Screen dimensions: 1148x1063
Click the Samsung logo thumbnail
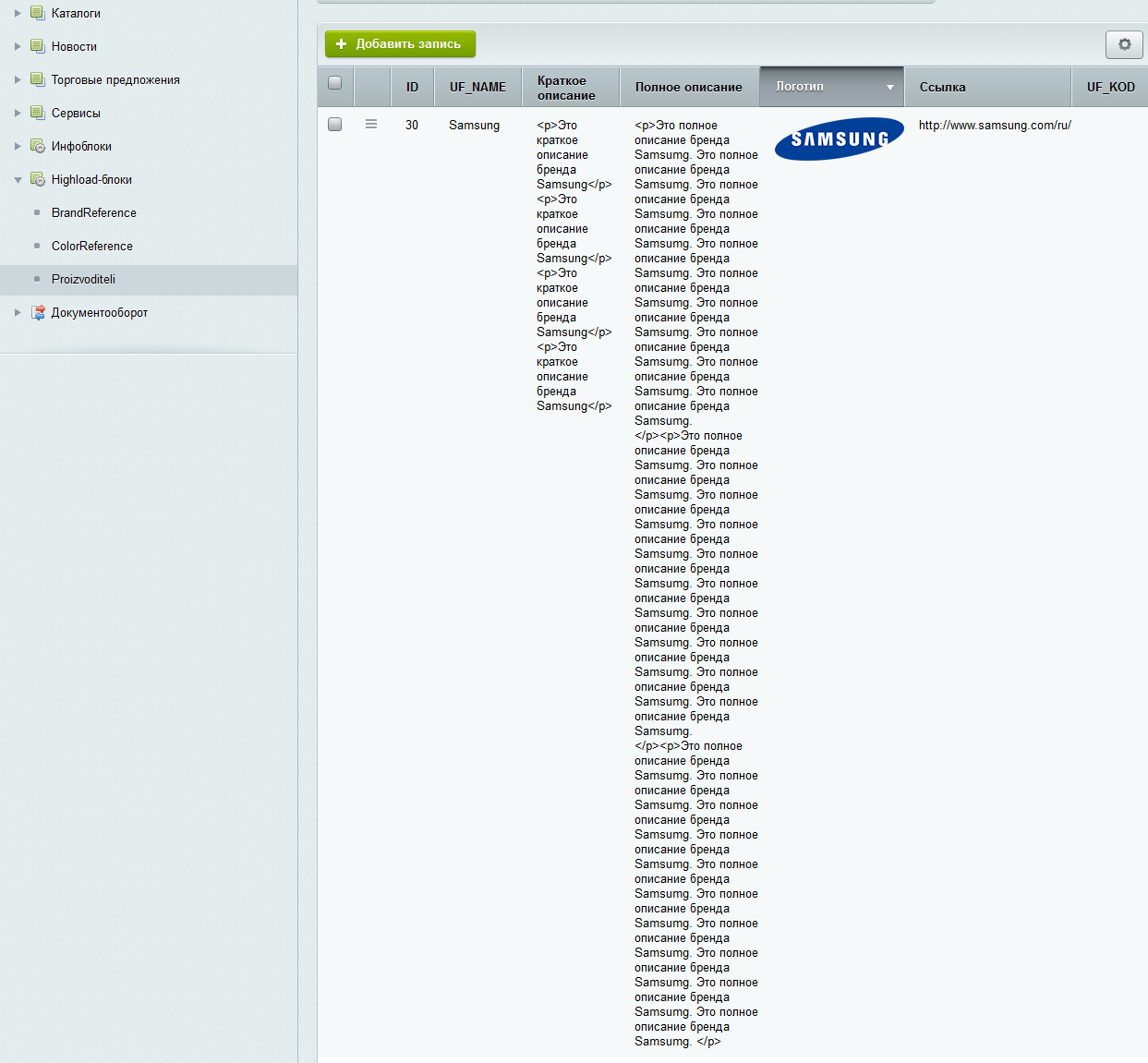pos(839,139)
